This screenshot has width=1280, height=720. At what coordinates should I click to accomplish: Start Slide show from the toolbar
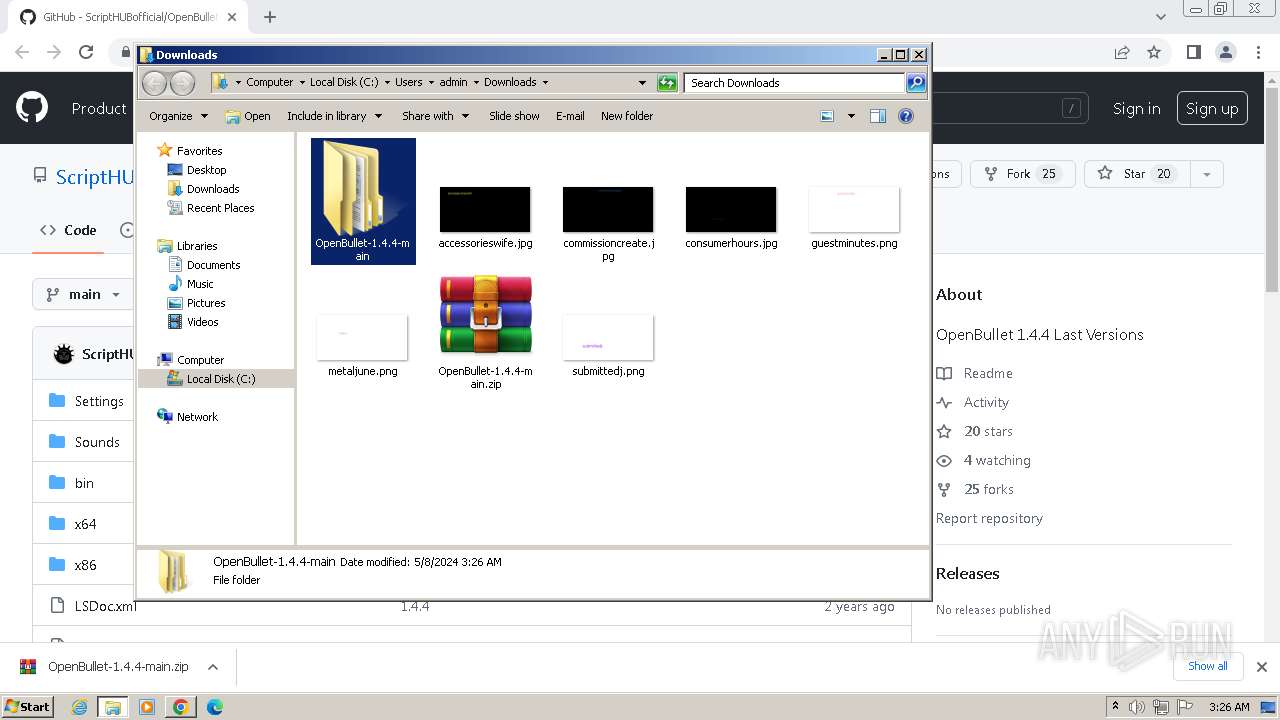point(514,116)
